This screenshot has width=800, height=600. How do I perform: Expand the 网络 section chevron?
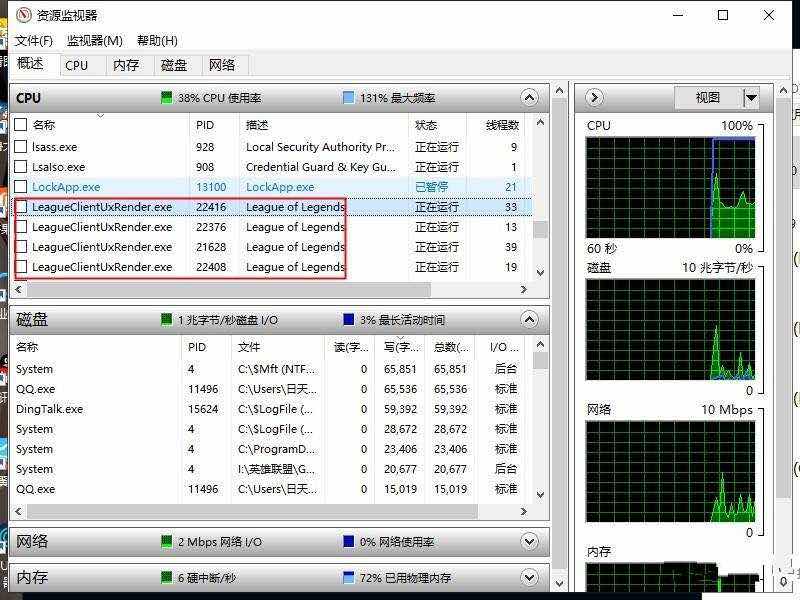[529, 542]
